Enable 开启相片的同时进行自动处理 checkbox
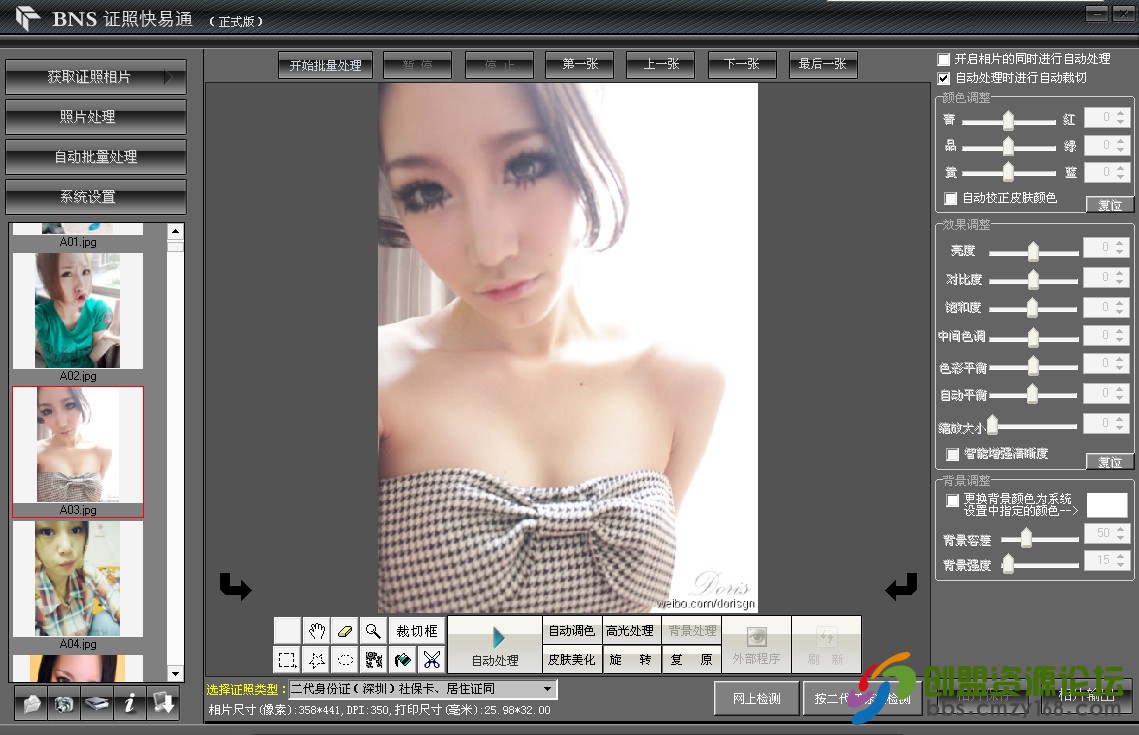This screenshot has height=735, width=1139. click(x=944, y=59)
